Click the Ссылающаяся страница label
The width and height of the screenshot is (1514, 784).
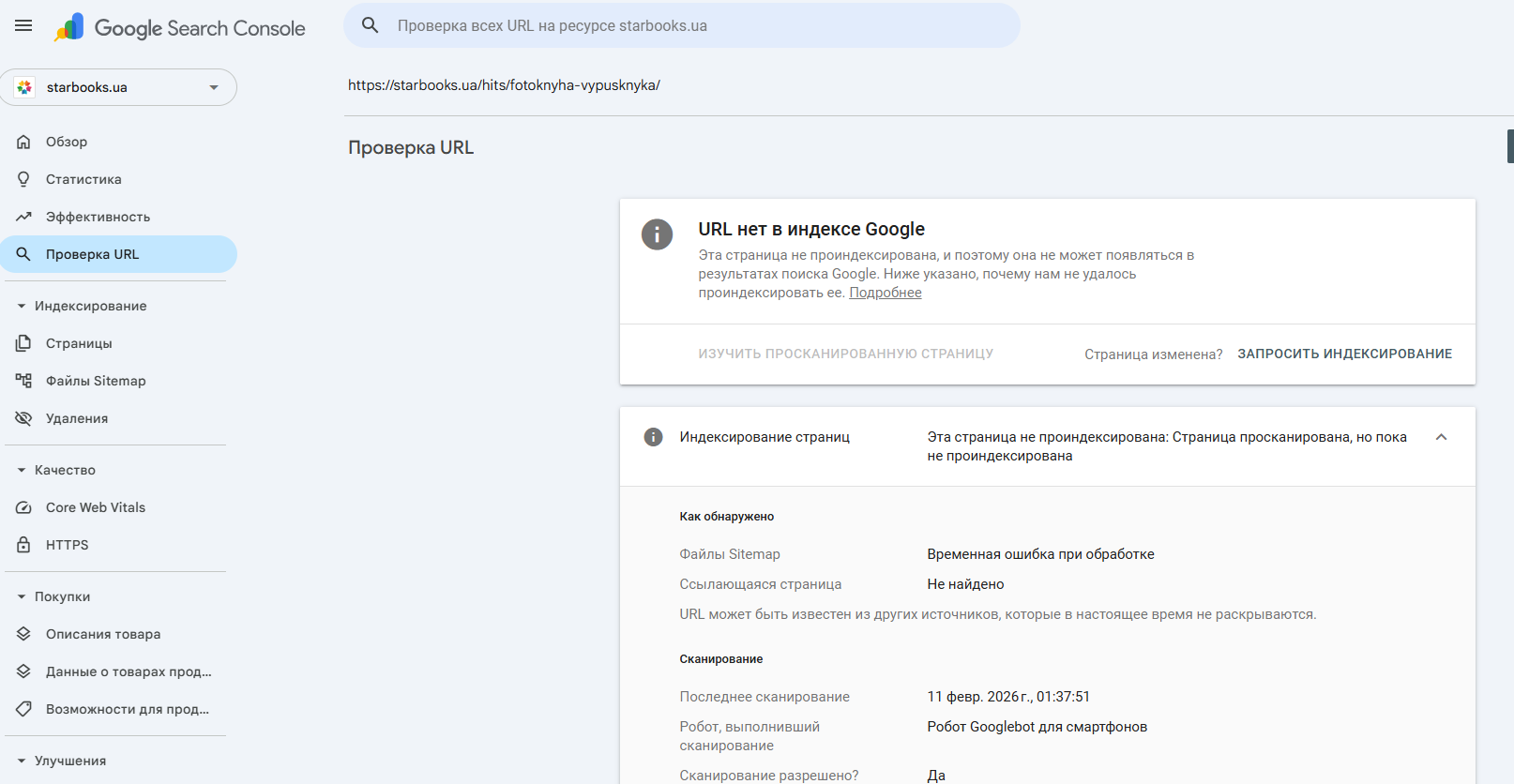(x=760, y=584)
